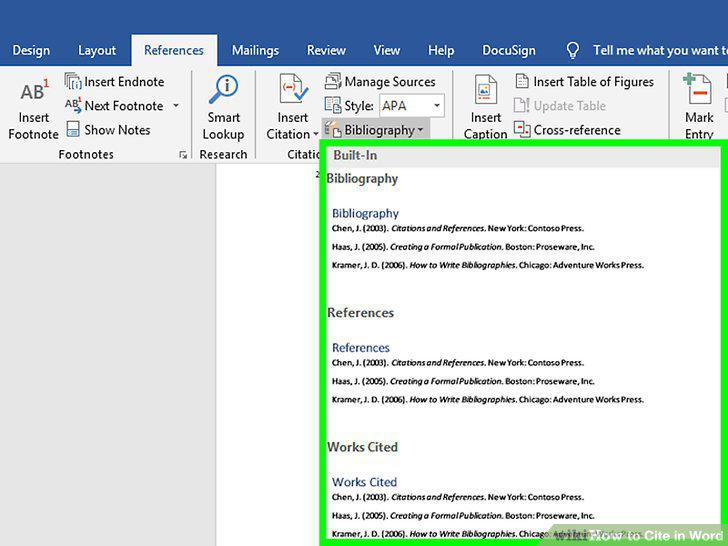Click Insert Table of Figures label

pos(593,82)
